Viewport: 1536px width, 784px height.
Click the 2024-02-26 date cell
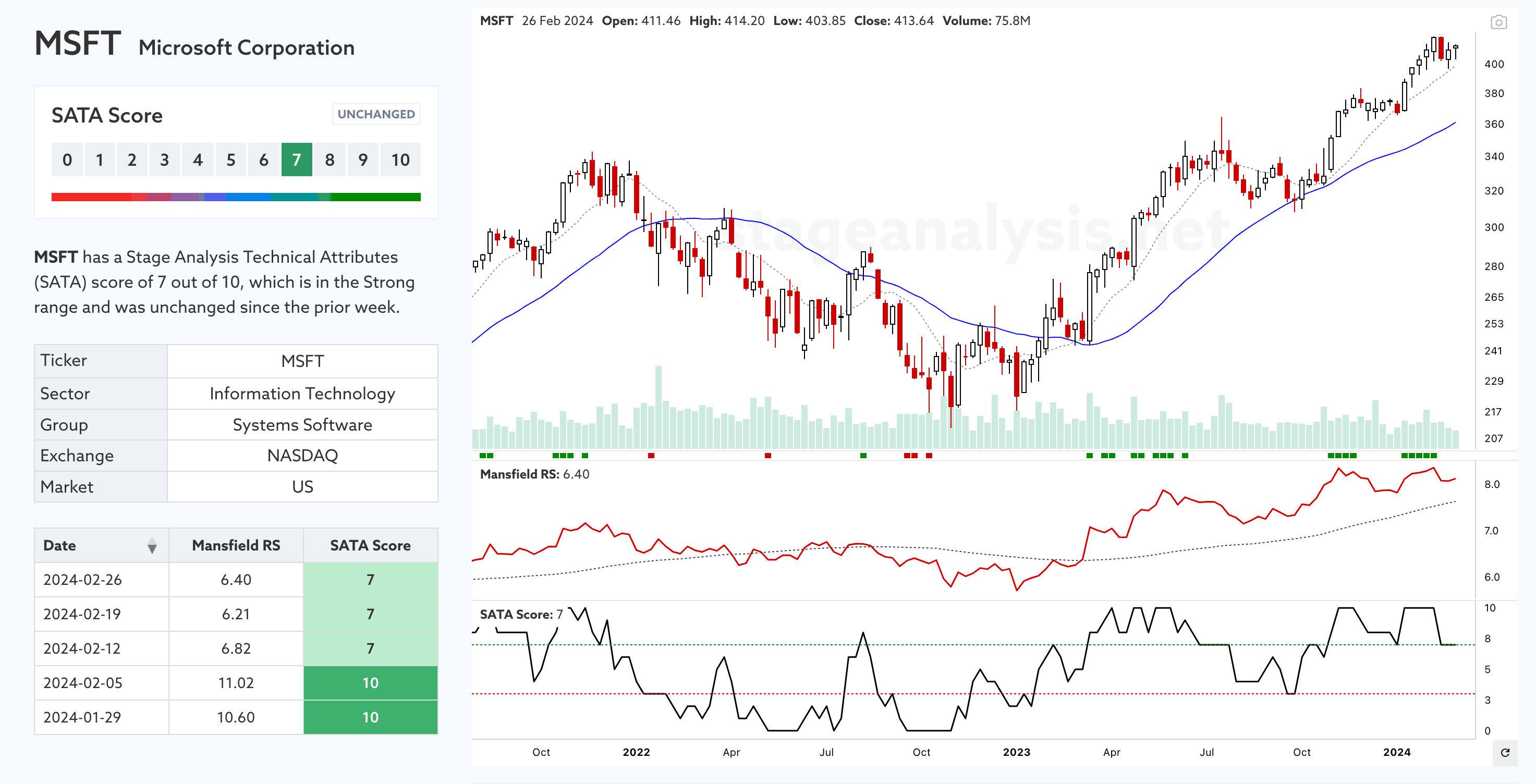pyautogui.click(x=102, y=580)
